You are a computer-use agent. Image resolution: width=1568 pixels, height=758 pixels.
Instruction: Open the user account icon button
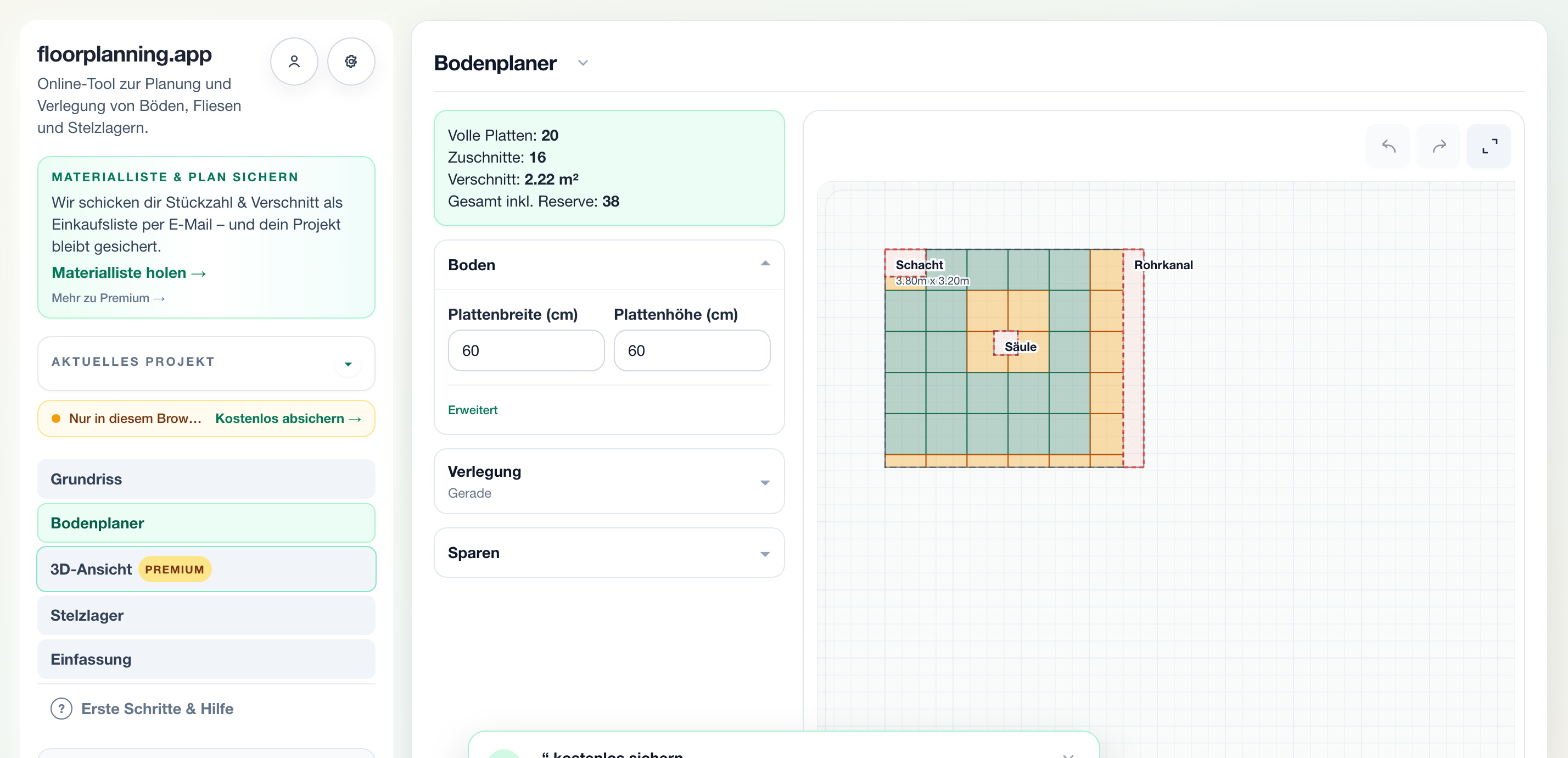click(294, 62)
